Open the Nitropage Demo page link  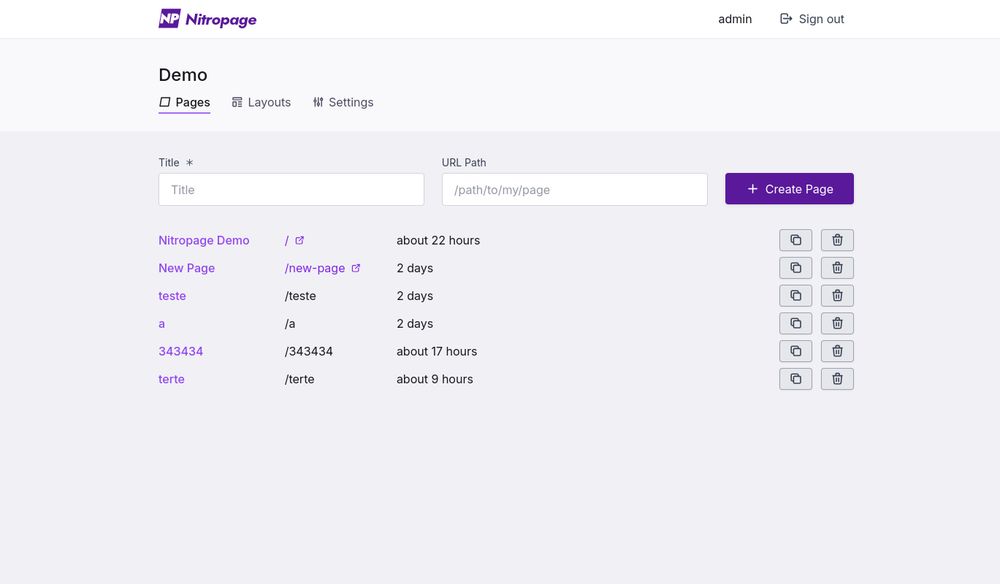203,240
